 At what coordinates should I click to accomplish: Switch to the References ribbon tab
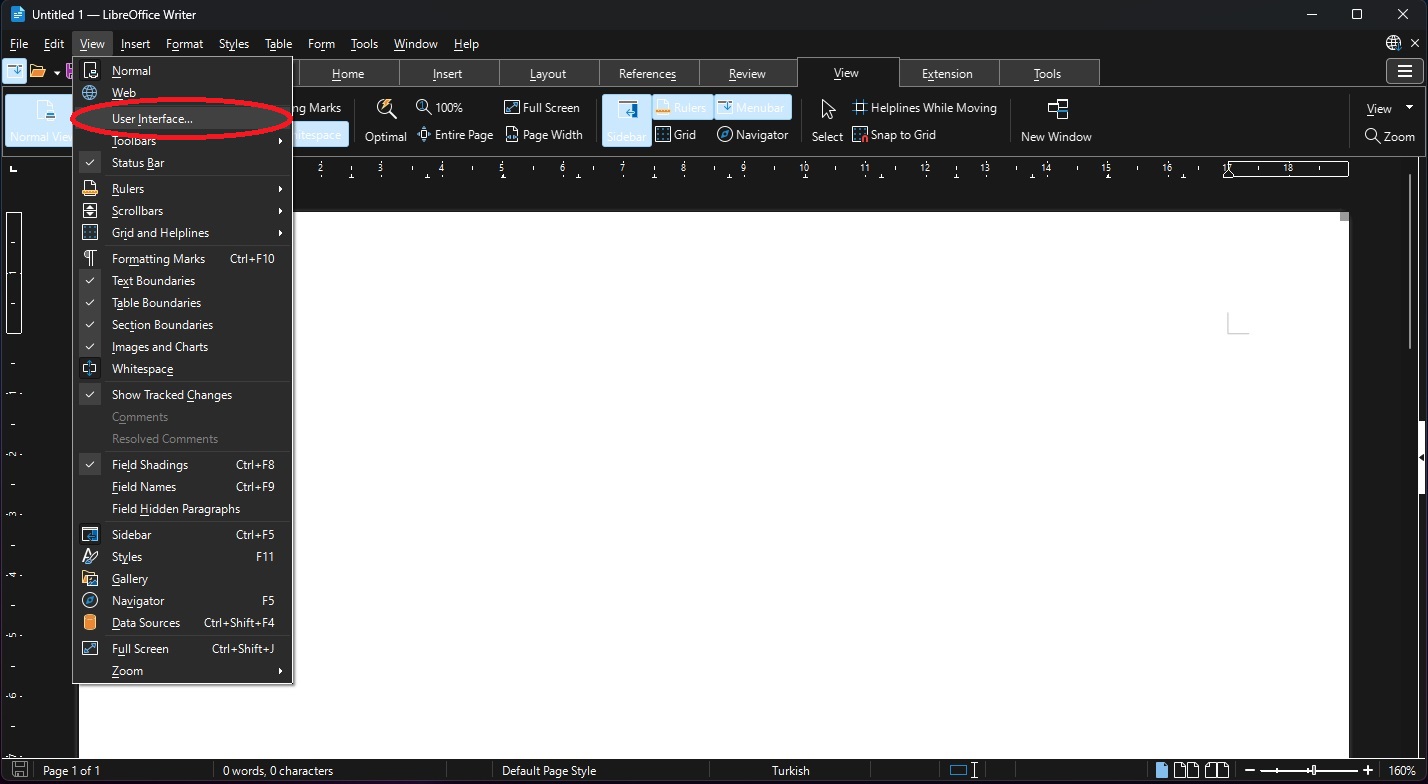[648, 73]
